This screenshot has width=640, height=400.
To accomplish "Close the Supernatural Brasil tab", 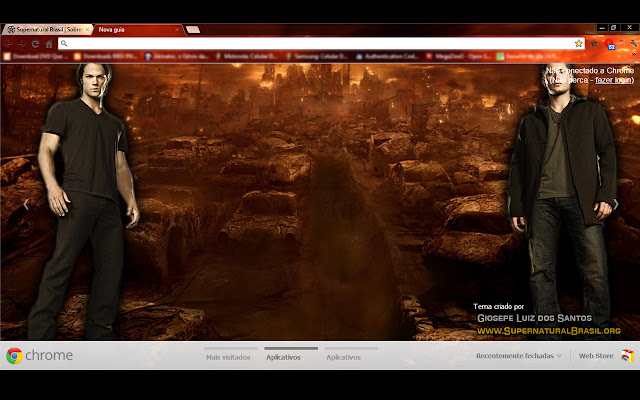I will point(87,29).
